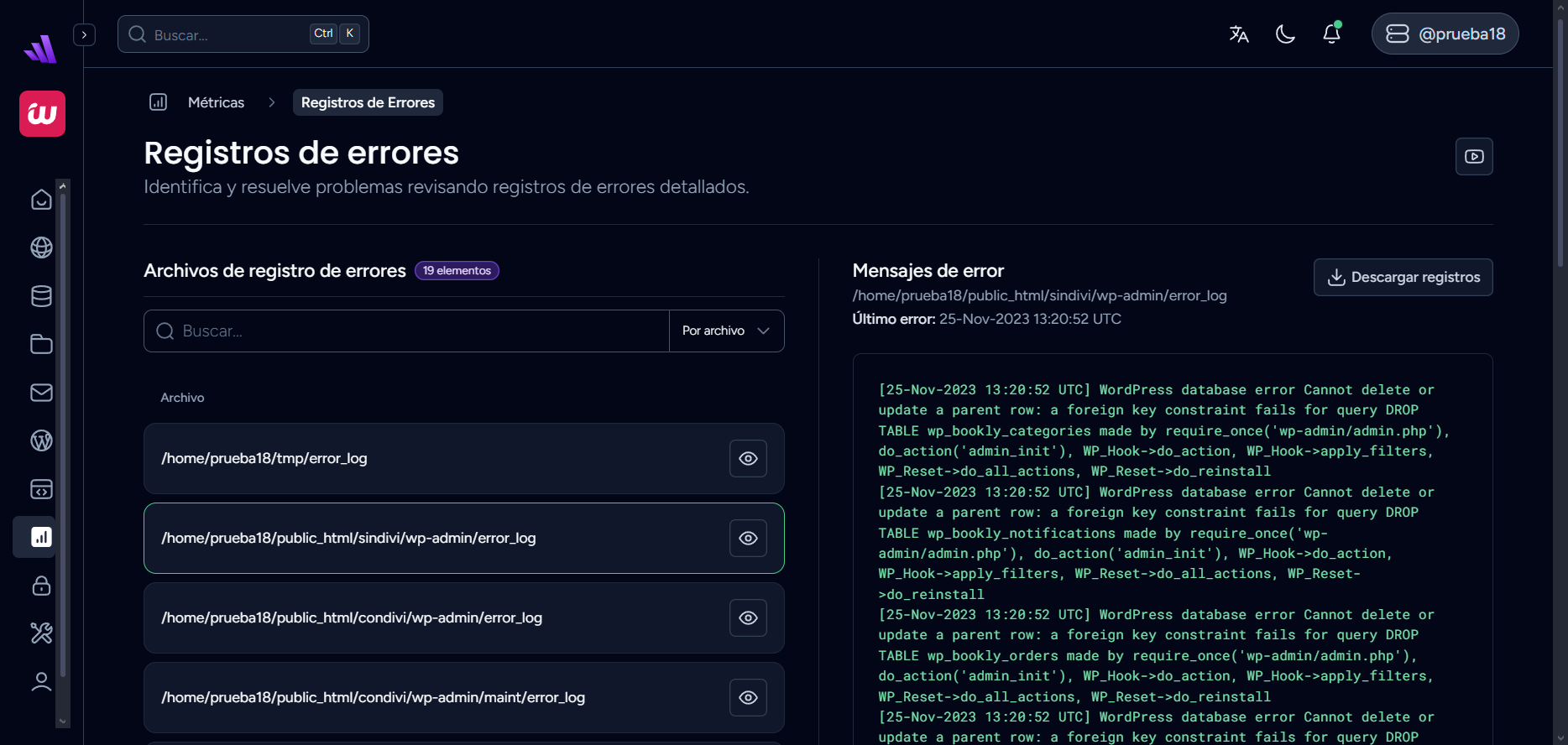Viewport: 1568px width, 745px height.
Task: Expand the sidebar with arrow chevron
Action: [84, 35]
